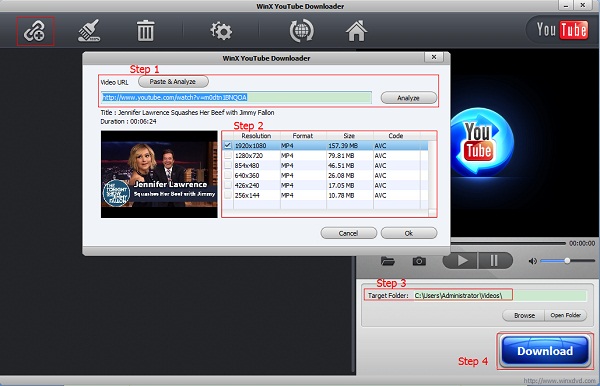Adjust the volume slider handle

pos(567,261)
